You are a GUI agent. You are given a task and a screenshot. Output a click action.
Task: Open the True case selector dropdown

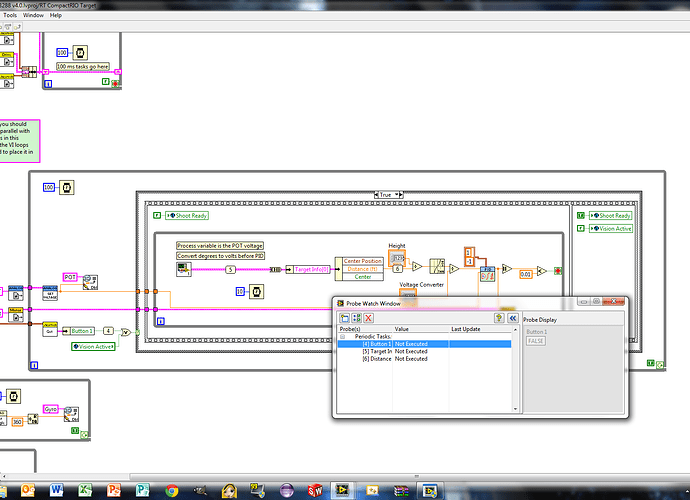(x=397, y=195)
